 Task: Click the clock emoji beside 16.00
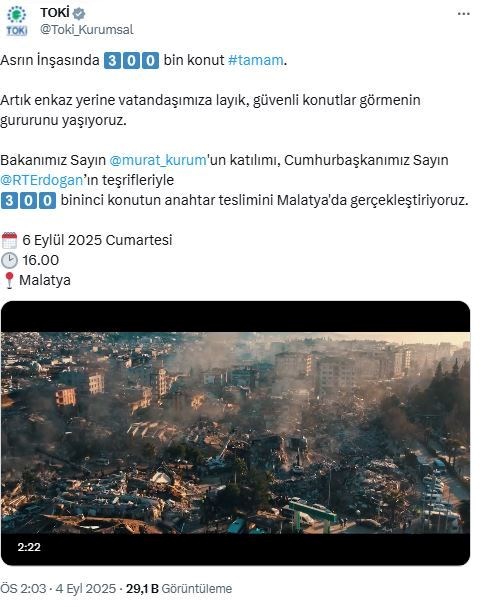9,261
